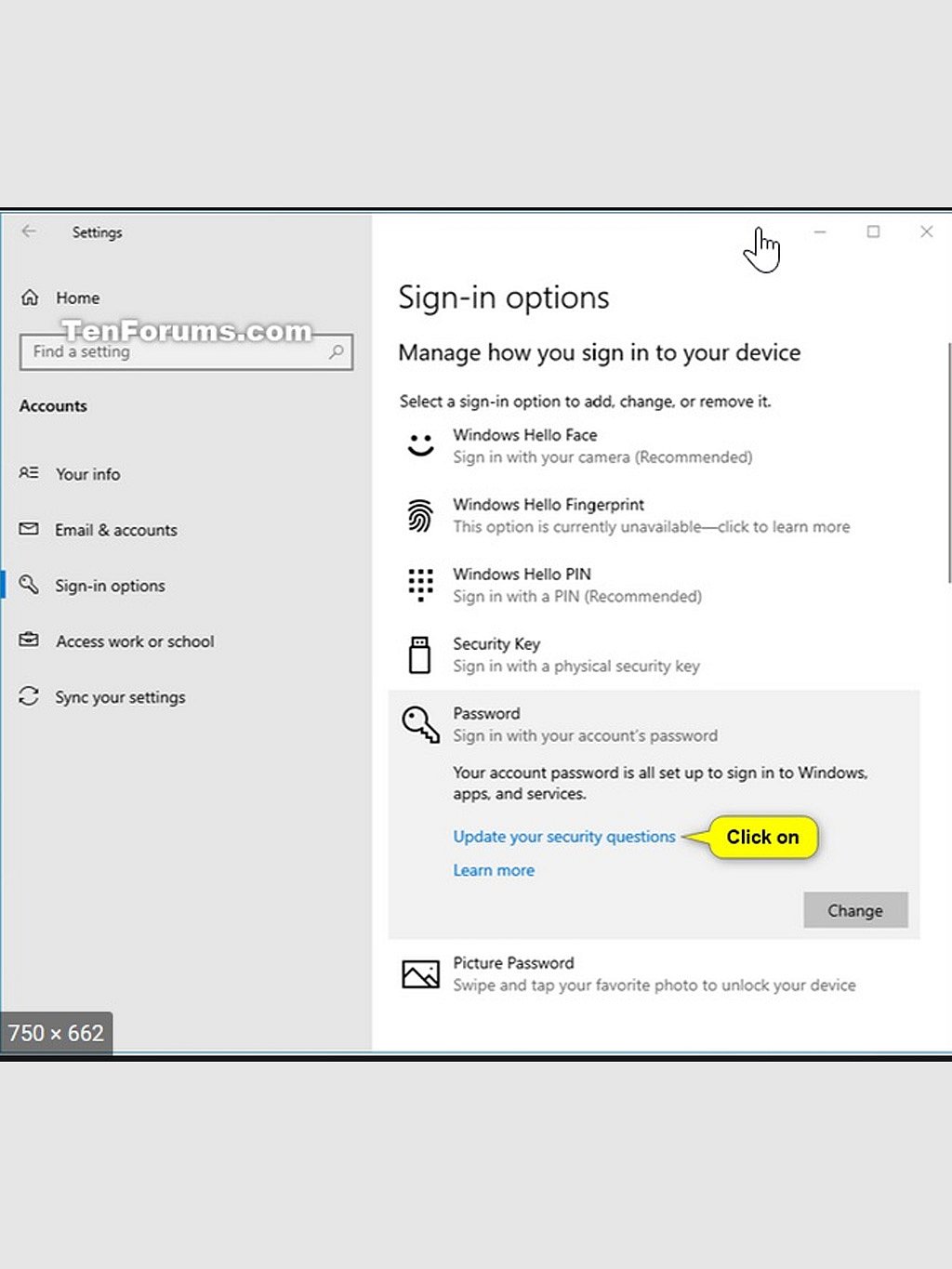
Task: Select Sync your settings
Action: (x=120, y=697)
